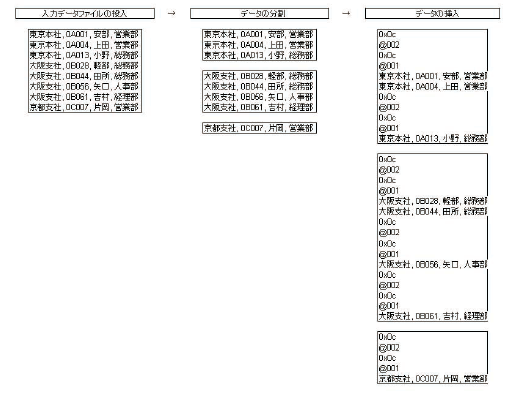
Task: Click the first 0x0c line in the Tokyo insert block
Action: point(387,34)
